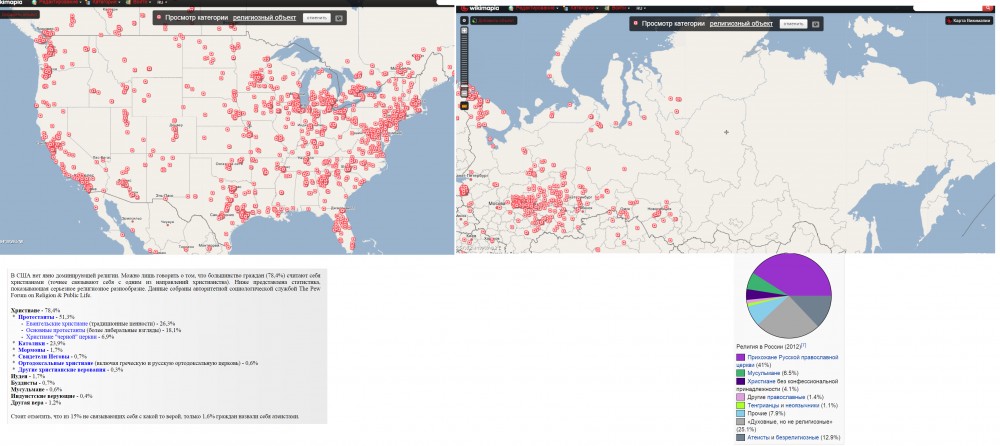Click the orange map type icon below zoom slider
This screenshot has height=446, width=1000.
click(464, 105)
